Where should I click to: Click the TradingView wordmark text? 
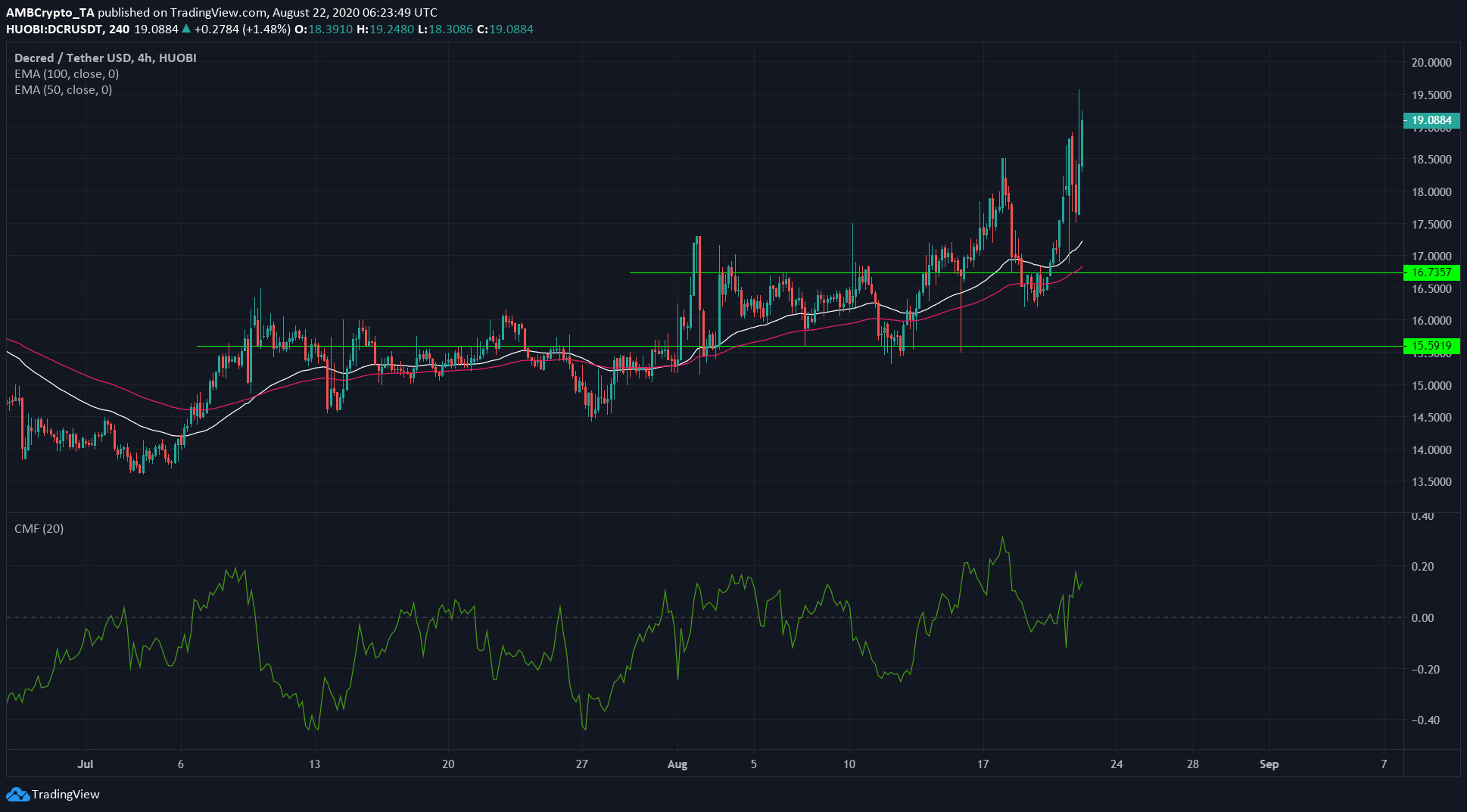pyautogui.click(x=66, y=794)
